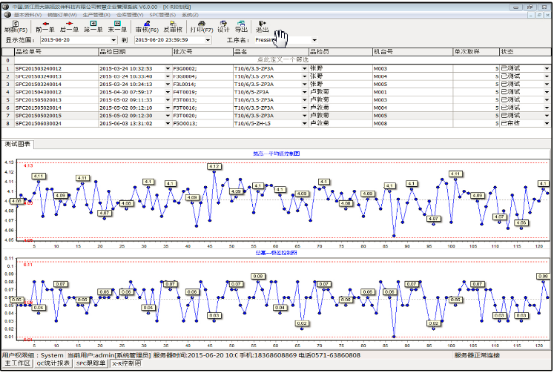Open the 设计 design tool icon
Screen dimensions: 554x373
click(223, 26)
